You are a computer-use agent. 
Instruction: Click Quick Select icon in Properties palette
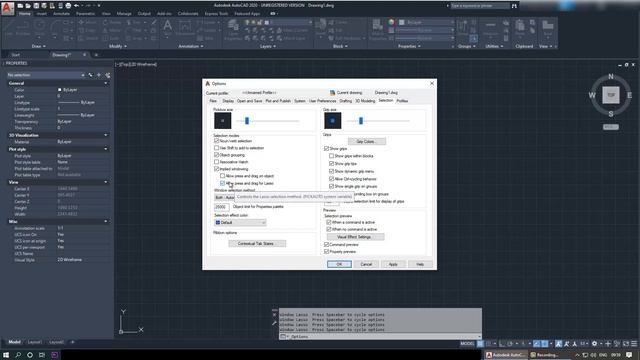tap(108, 75)
